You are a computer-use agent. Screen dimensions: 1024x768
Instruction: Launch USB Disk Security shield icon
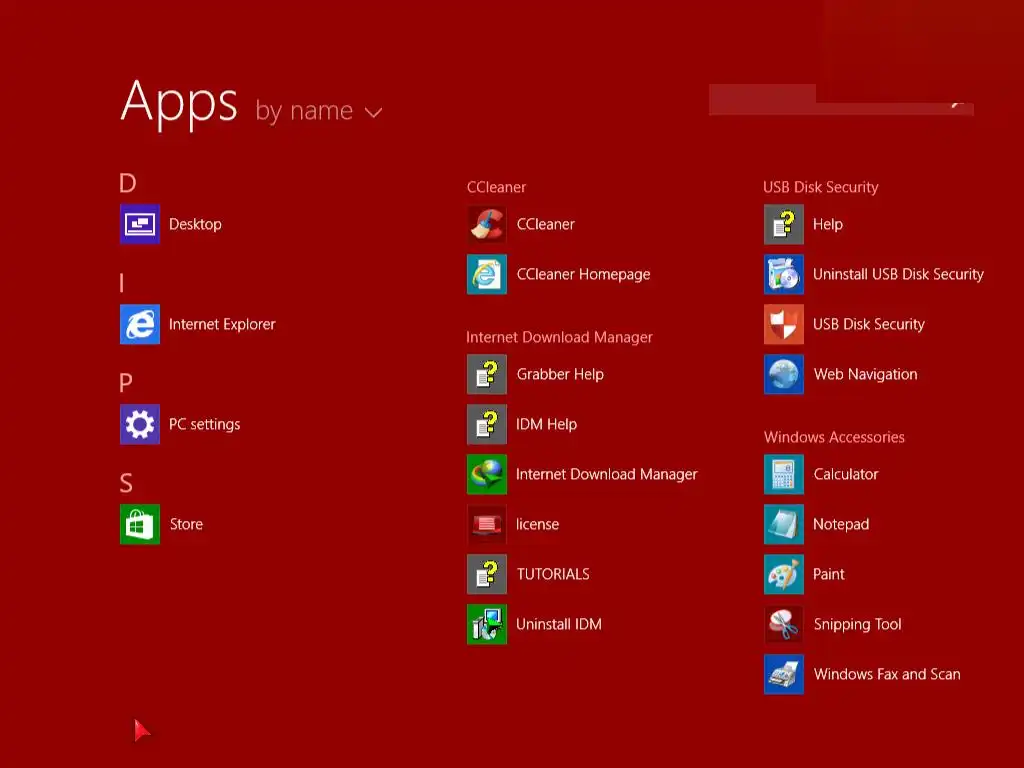pyautogui.click(x=784, y=324)
